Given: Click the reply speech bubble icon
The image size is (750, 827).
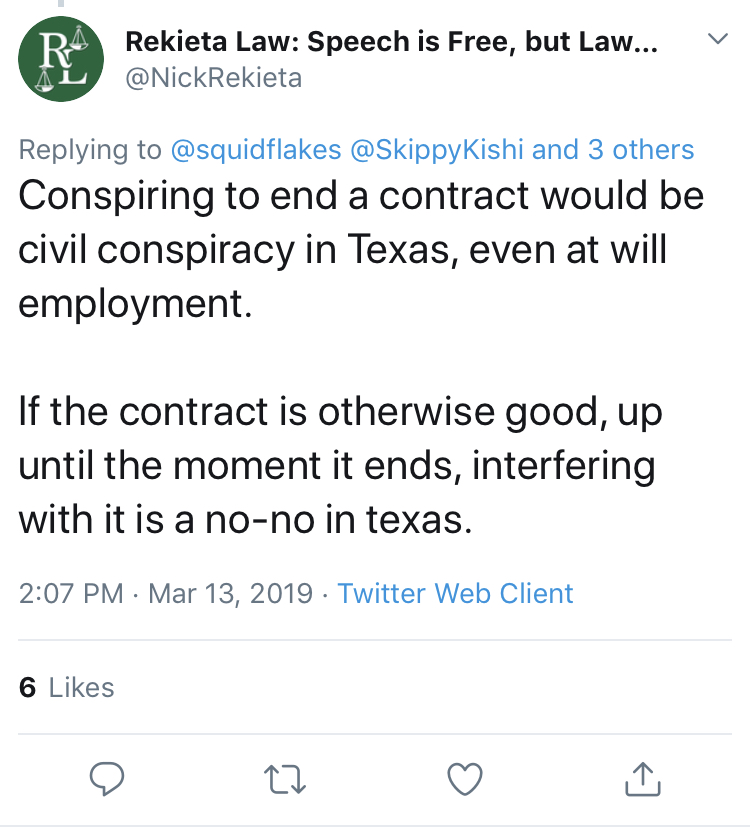Looking at the screenshot, I should [107, 778].
